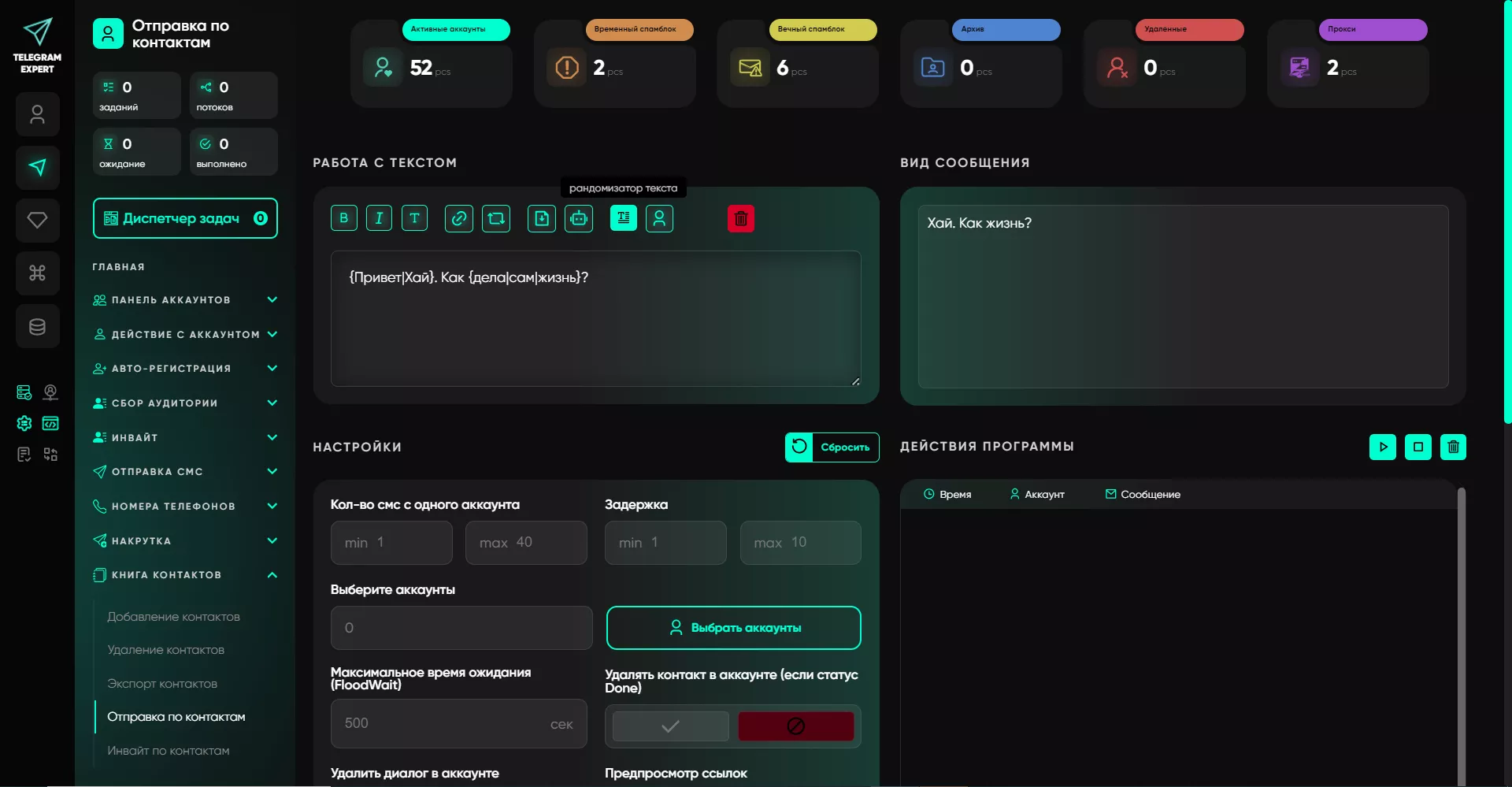Open the settings gear icon in sidebar
This screenshot has height=787, width=1512.
tap(24, 423)
